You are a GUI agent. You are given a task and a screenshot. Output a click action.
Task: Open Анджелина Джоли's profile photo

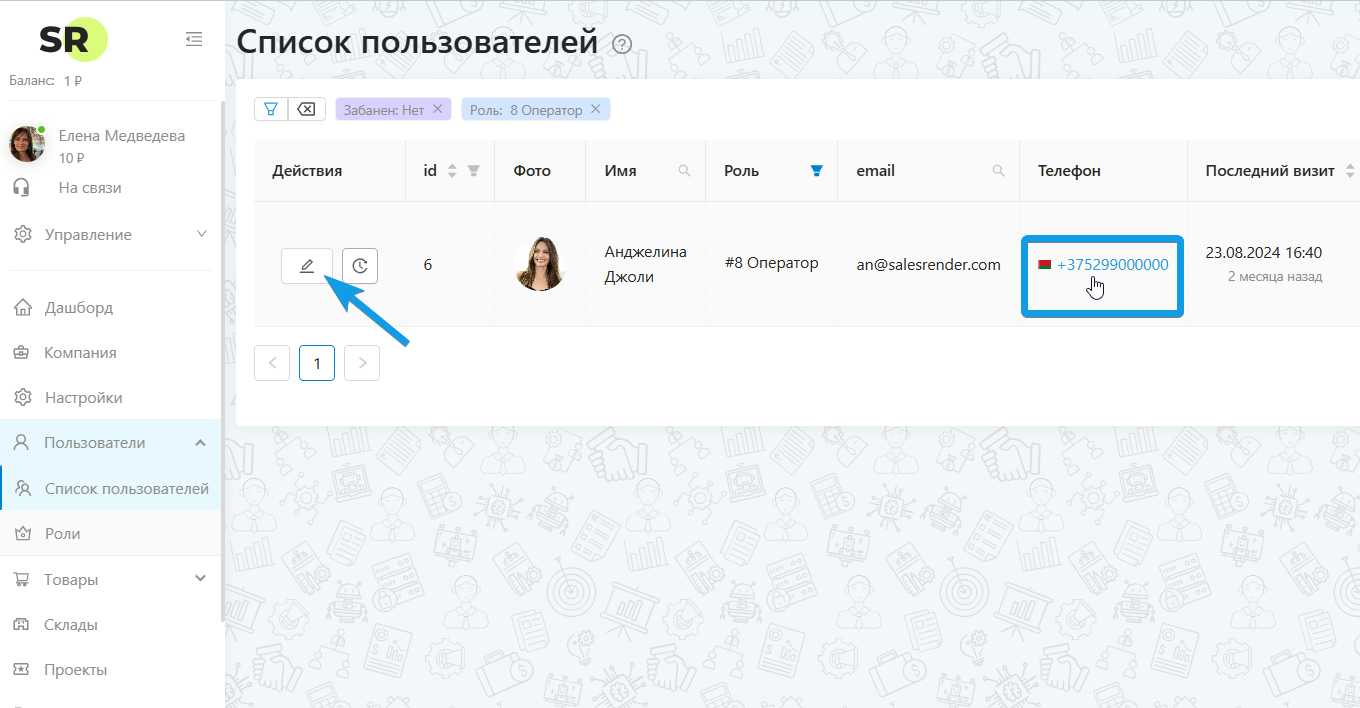[x=540, y=264]
